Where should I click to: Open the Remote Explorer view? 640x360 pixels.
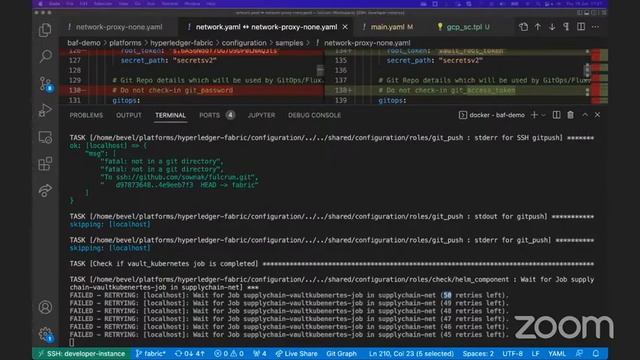tap(45, 138)
